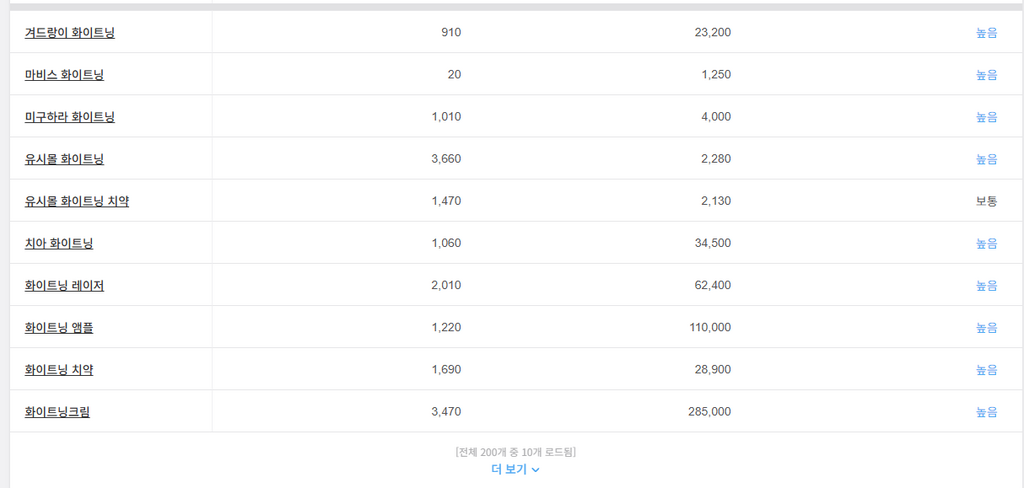Viewport: 1024px width, 488px height.
Task: Open keyword link 겨드랑이 화이트닝
Action: click(x=70, y=33)
